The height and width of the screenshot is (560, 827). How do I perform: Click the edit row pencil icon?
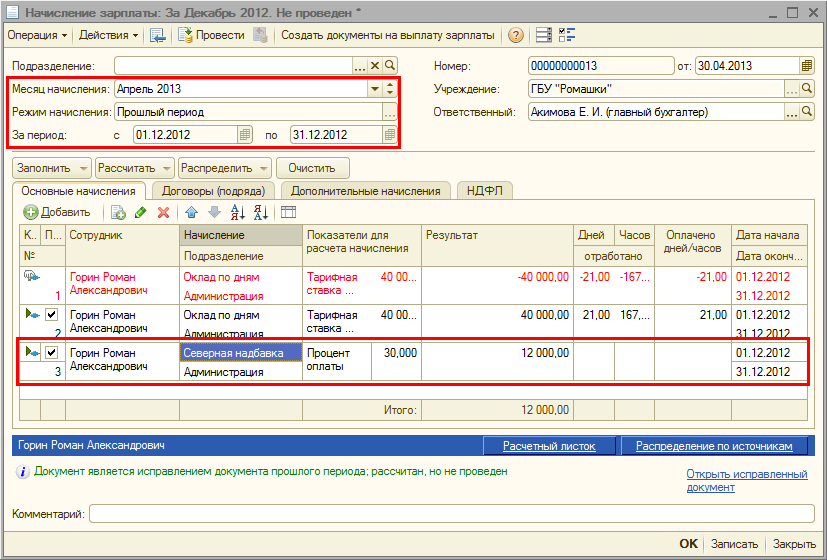(140, 212)
